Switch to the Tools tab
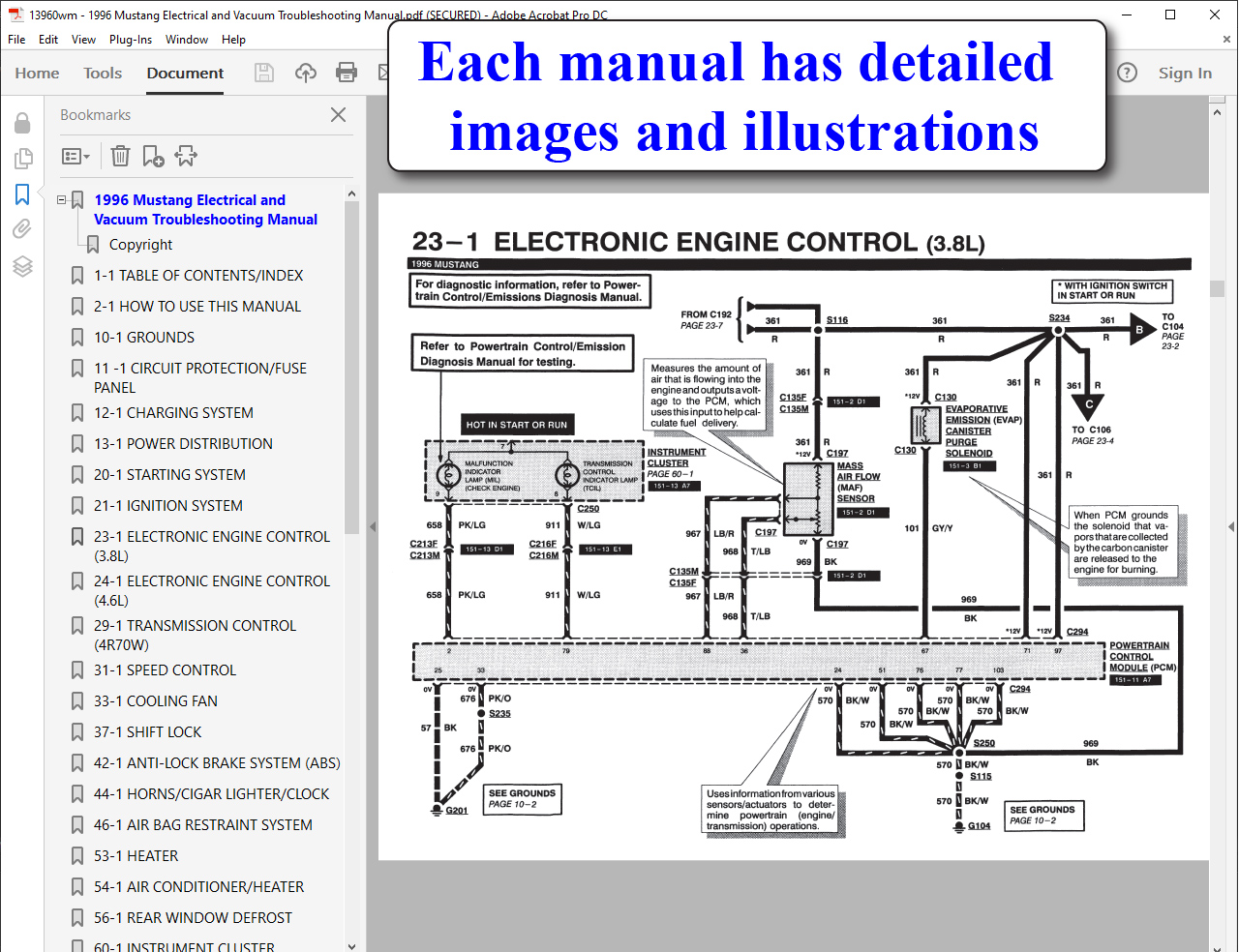1239x952 pixels. [103, 73]
